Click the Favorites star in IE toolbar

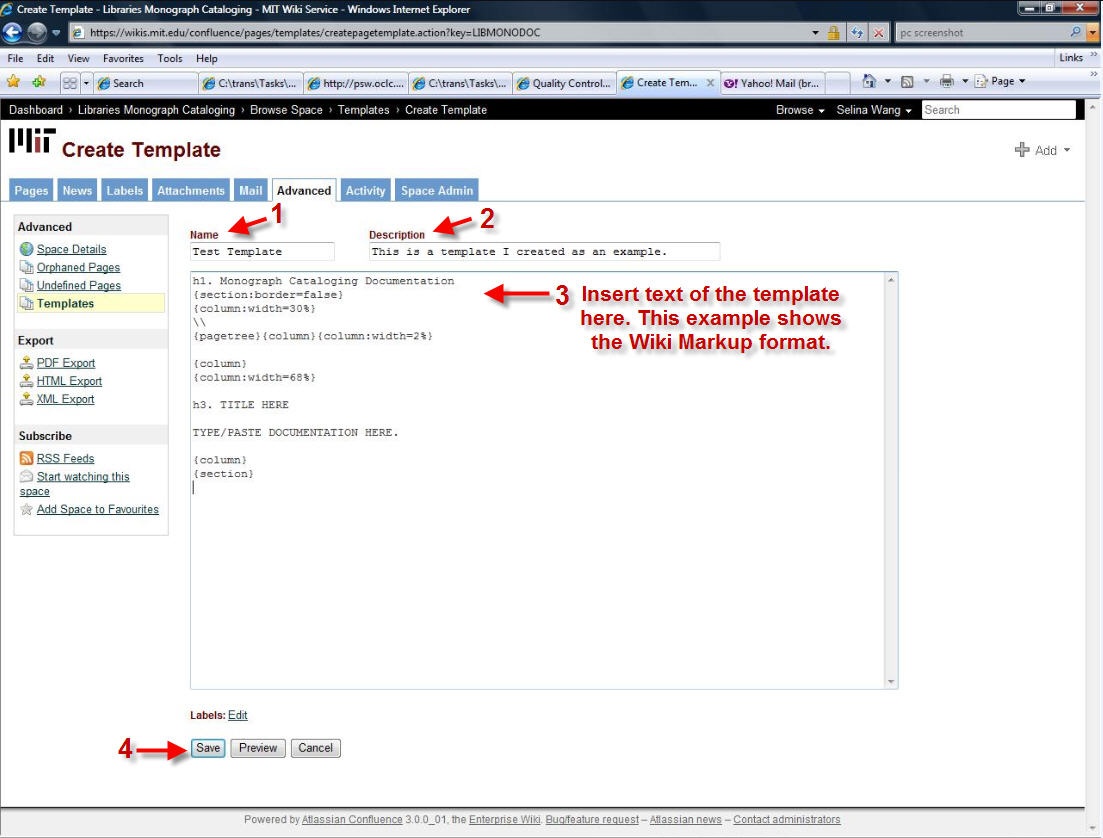click(x=13, y=82)
